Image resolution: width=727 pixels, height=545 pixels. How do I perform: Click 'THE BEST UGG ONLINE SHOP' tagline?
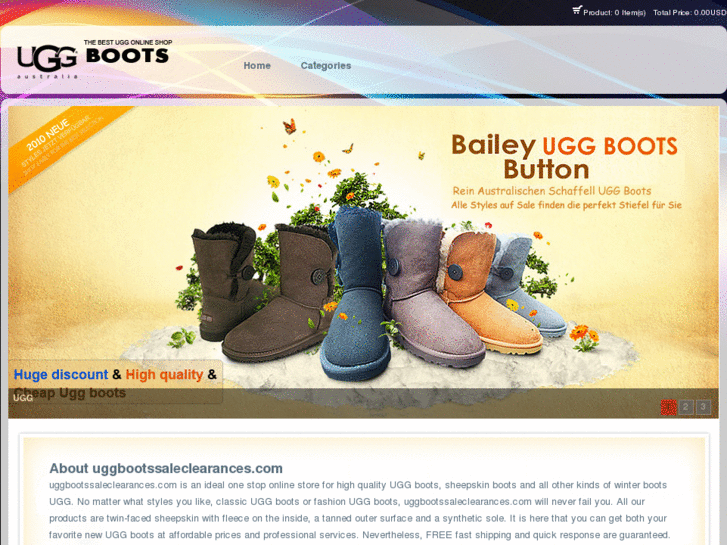pyautogui.click(x=128, y=42)
